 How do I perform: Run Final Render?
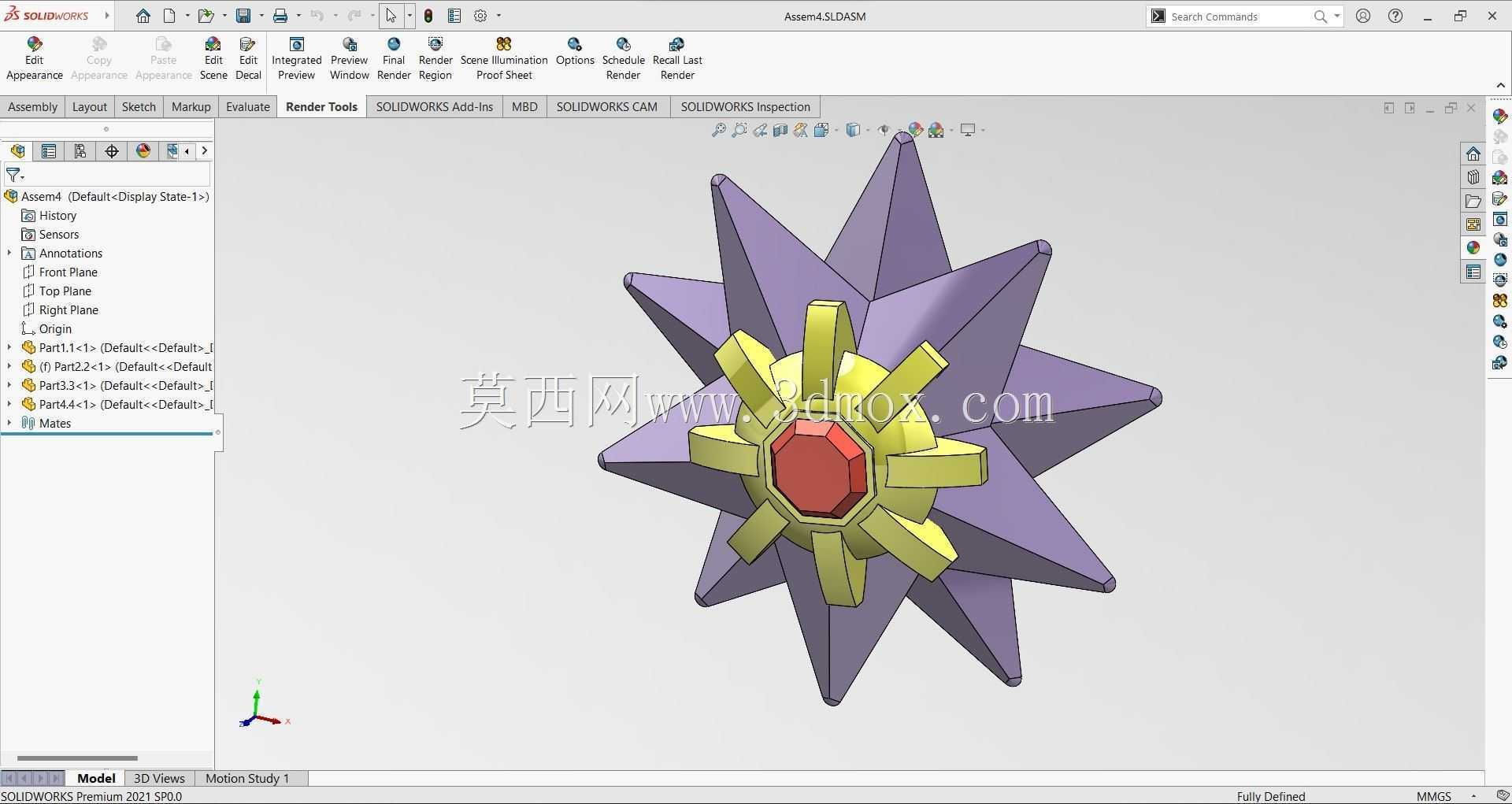point(394,58)
